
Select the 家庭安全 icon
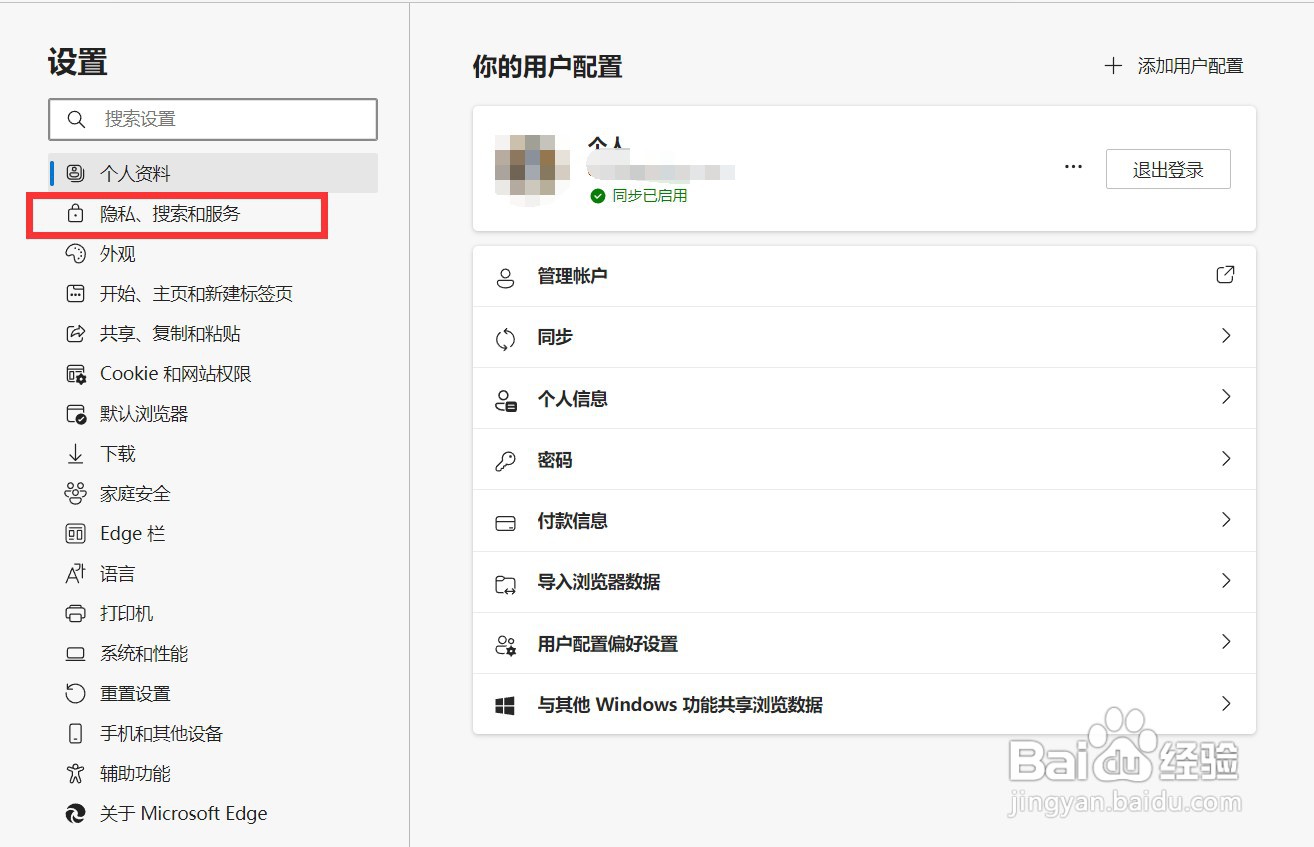[x=76, y=493]
